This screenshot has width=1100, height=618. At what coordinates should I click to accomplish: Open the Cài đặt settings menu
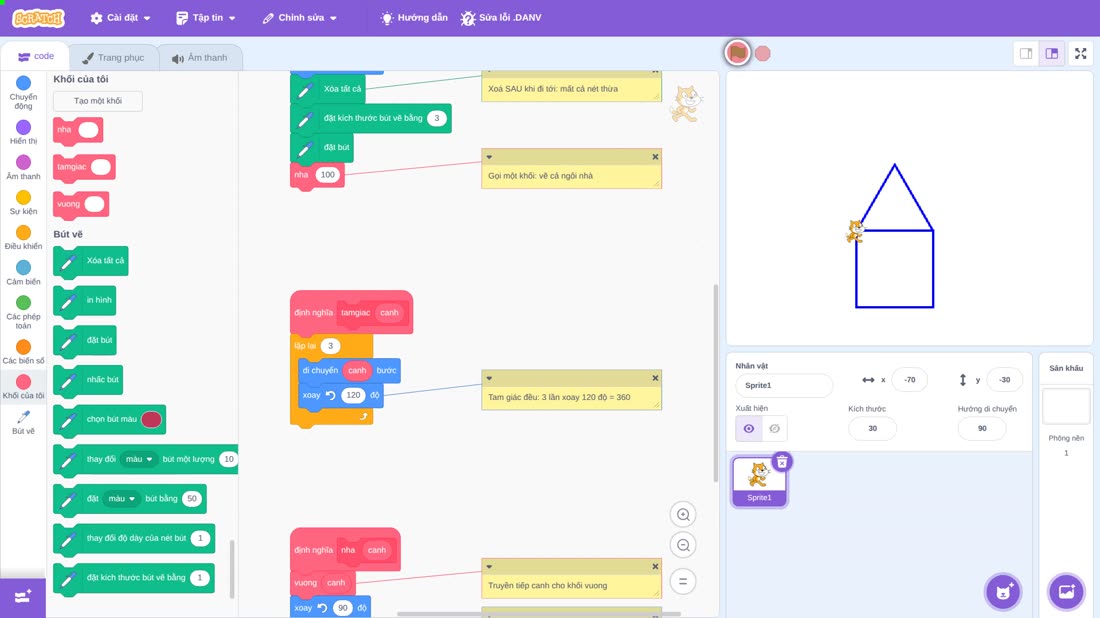pyautogui.click(x=120, y=18)
